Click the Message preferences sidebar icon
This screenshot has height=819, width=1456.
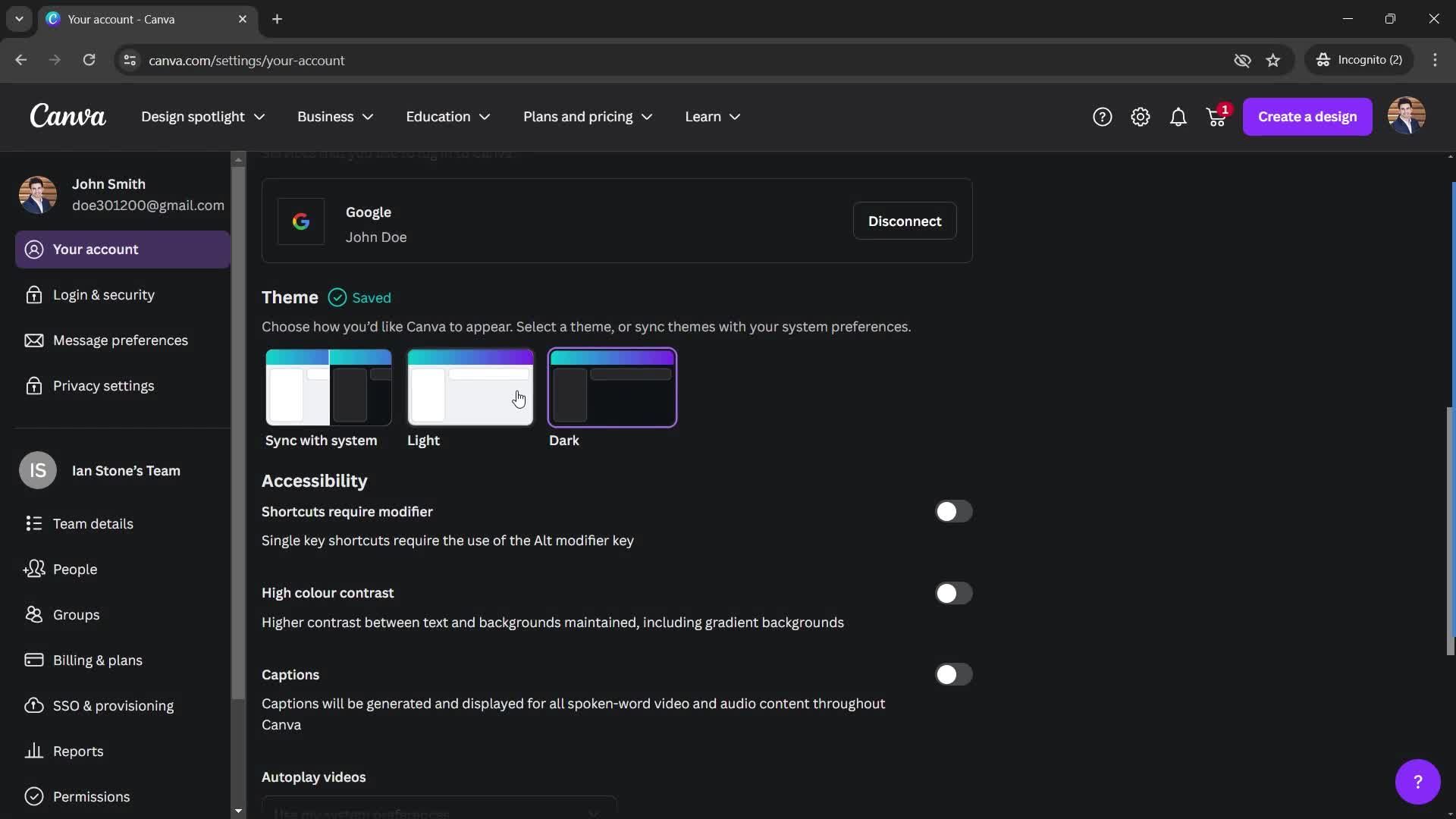click(33, 340)
